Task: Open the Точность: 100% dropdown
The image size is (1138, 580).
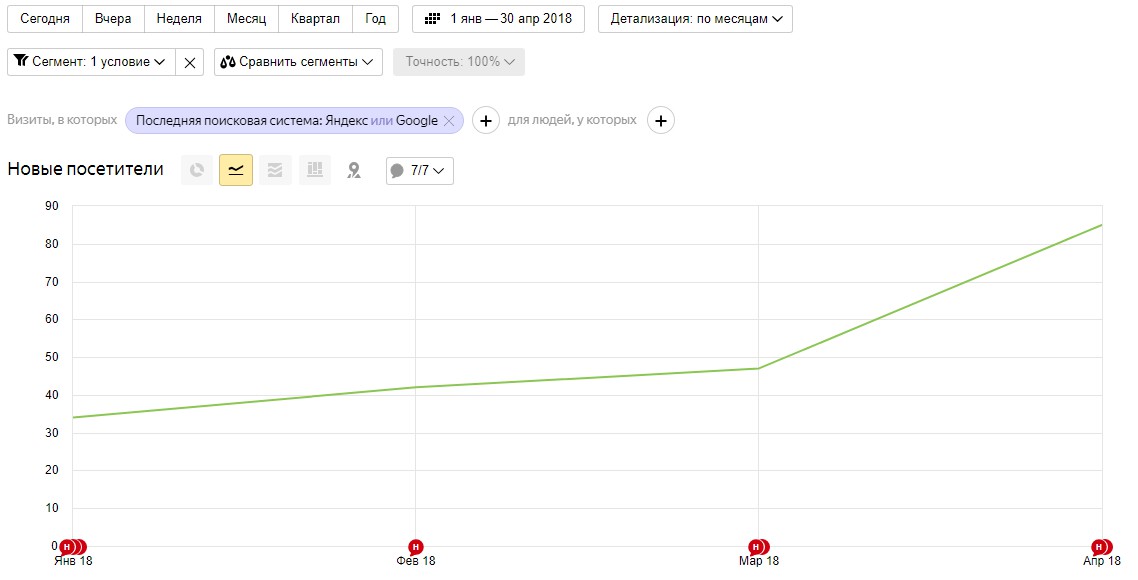Action: pyautogui.click(x=459, y=62)
